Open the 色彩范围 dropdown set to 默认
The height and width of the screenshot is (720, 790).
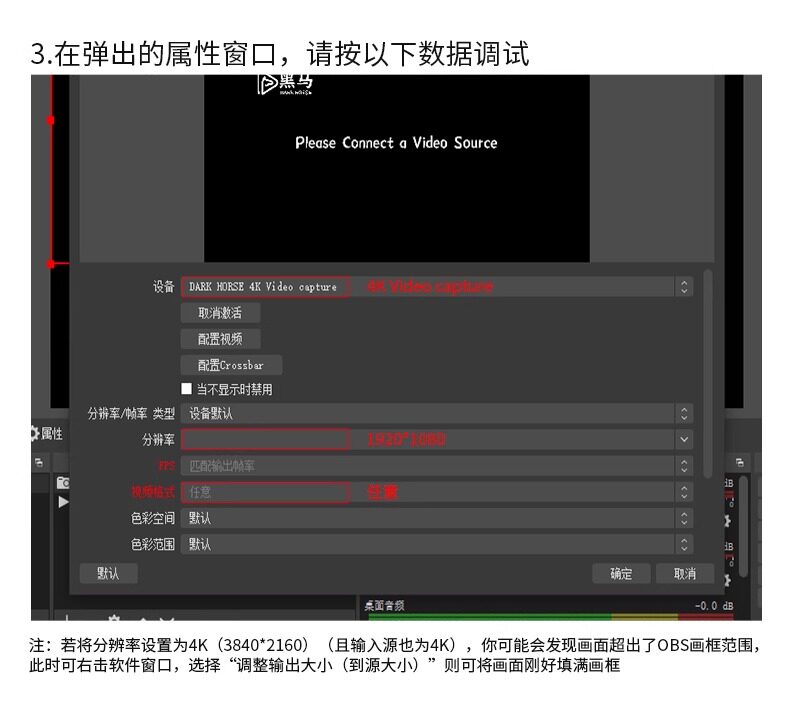437,544
